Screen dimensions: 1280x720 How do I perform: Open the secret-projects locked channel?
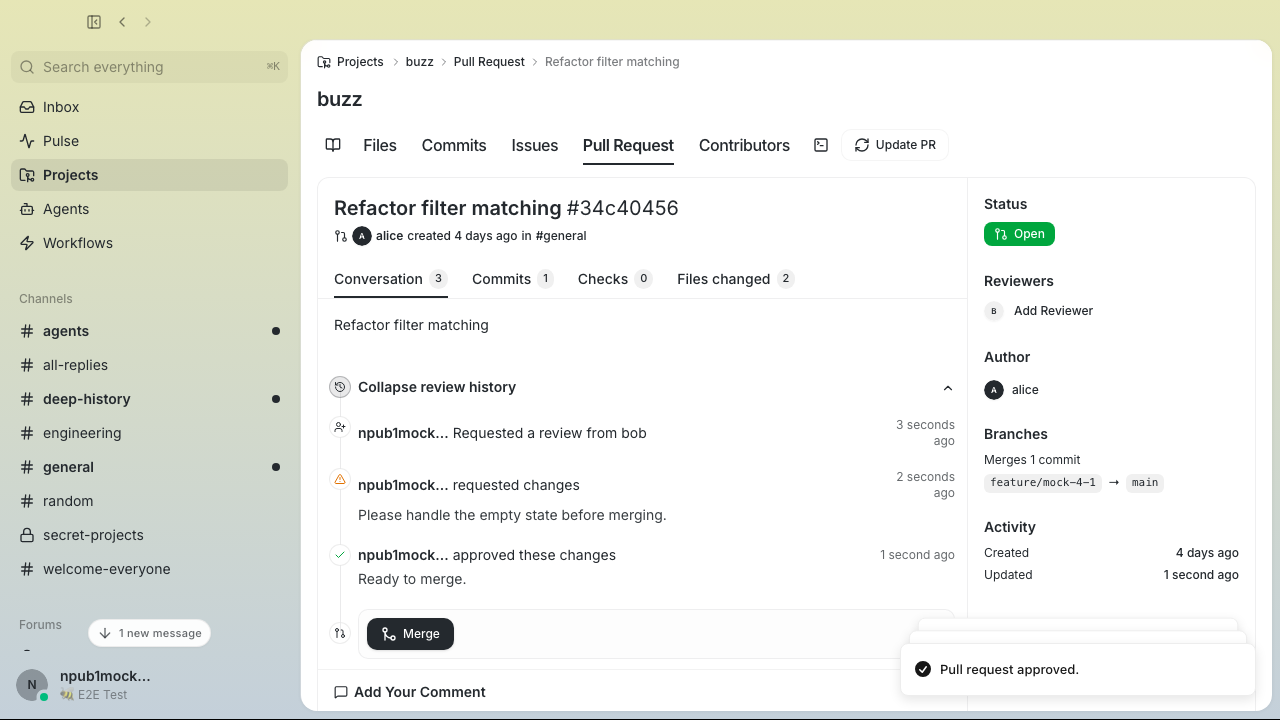150,535
